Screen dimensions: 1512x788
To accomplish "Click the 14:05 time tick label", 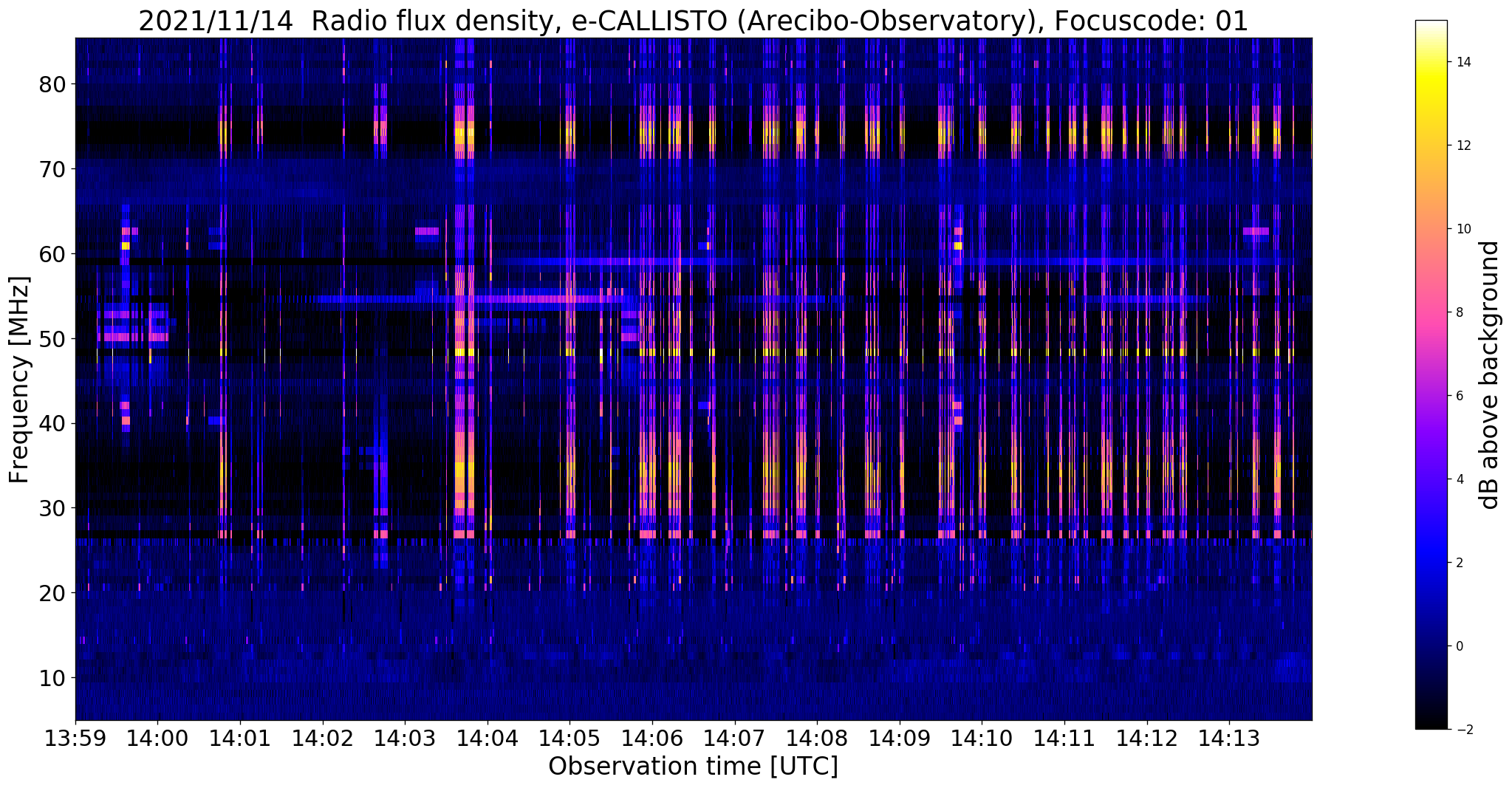I will [569, 738].
